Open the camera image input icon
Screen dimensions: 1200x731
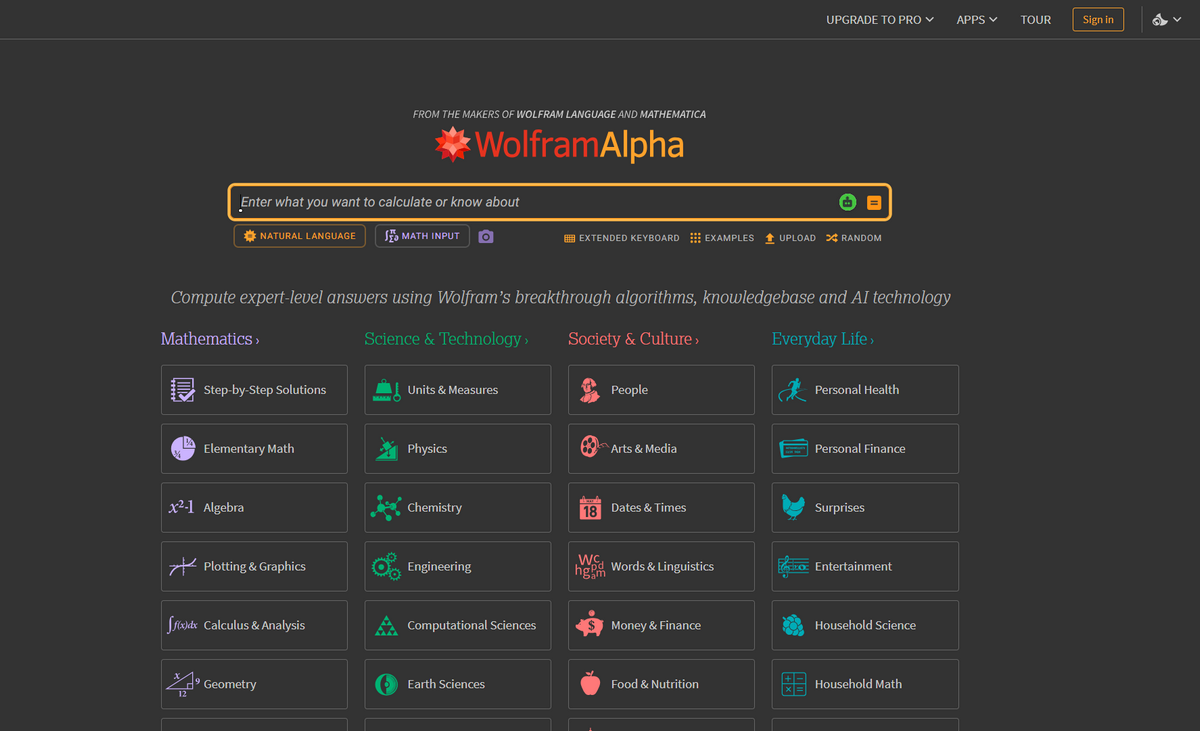click(486, 237)
